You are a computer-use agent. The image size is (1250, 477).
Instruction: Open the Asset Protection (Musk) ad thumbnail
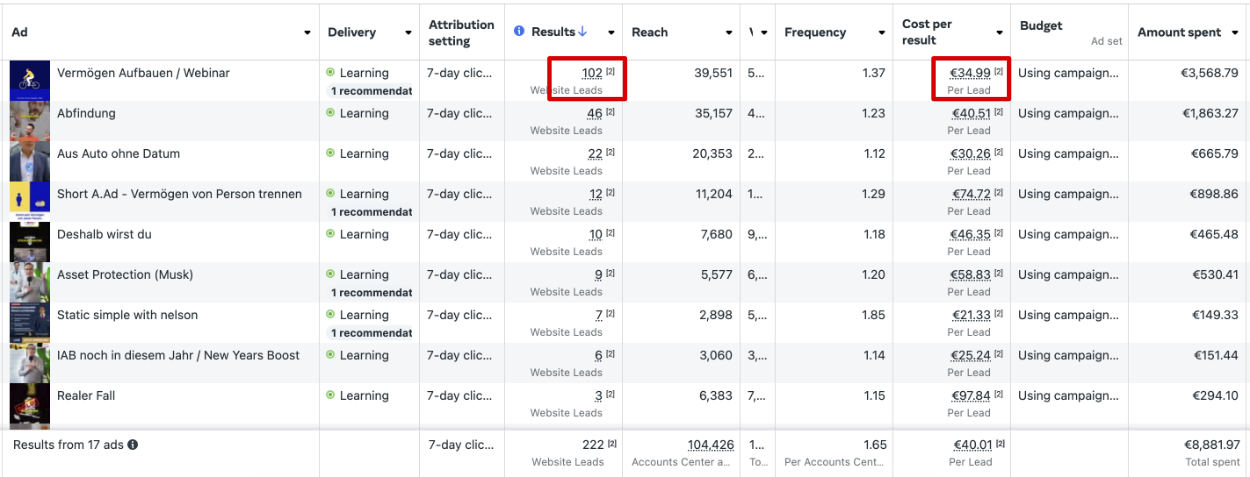tap(30, 282)
